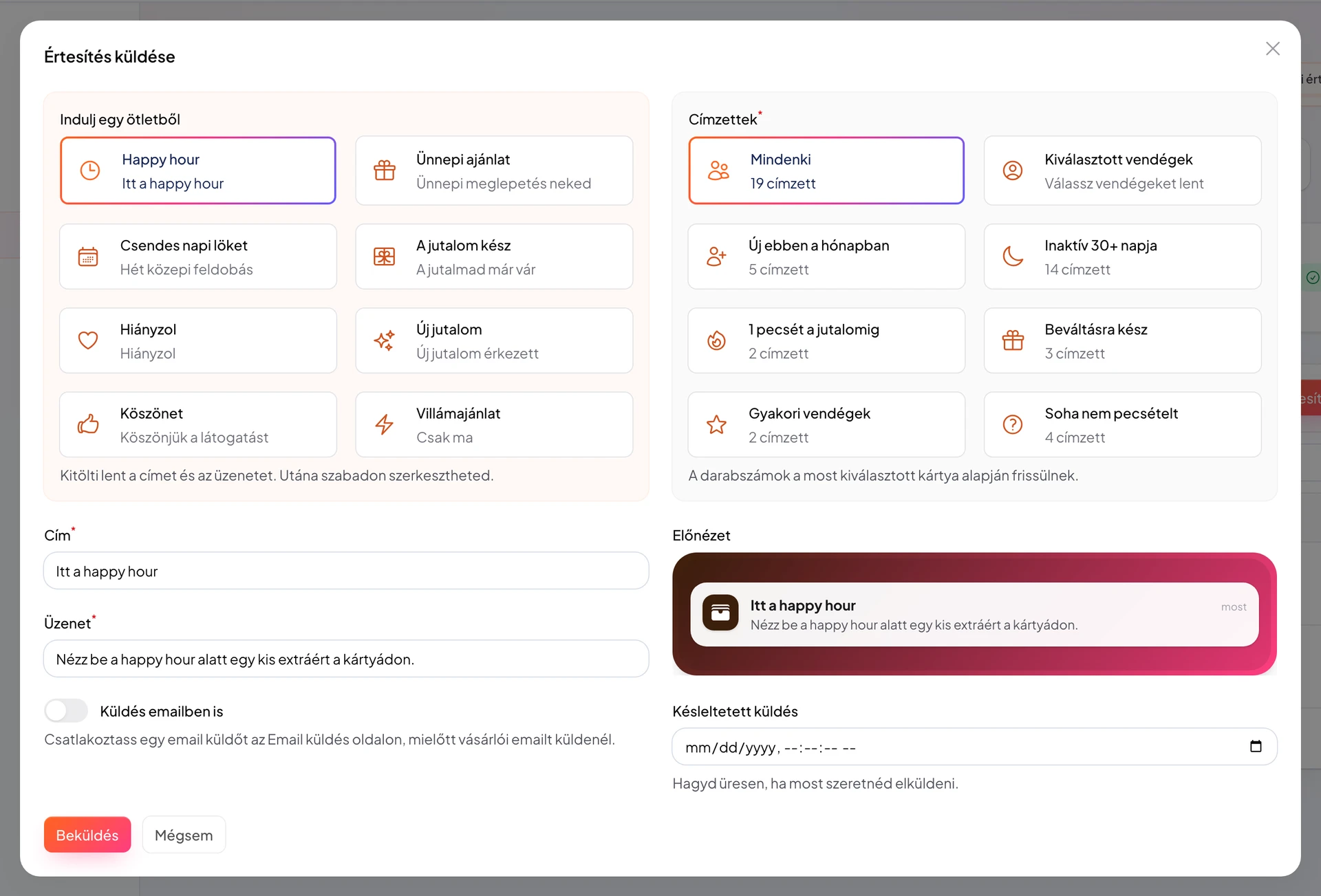Click the thumbs-up icon on Köszönet card

tap(88, 424)
